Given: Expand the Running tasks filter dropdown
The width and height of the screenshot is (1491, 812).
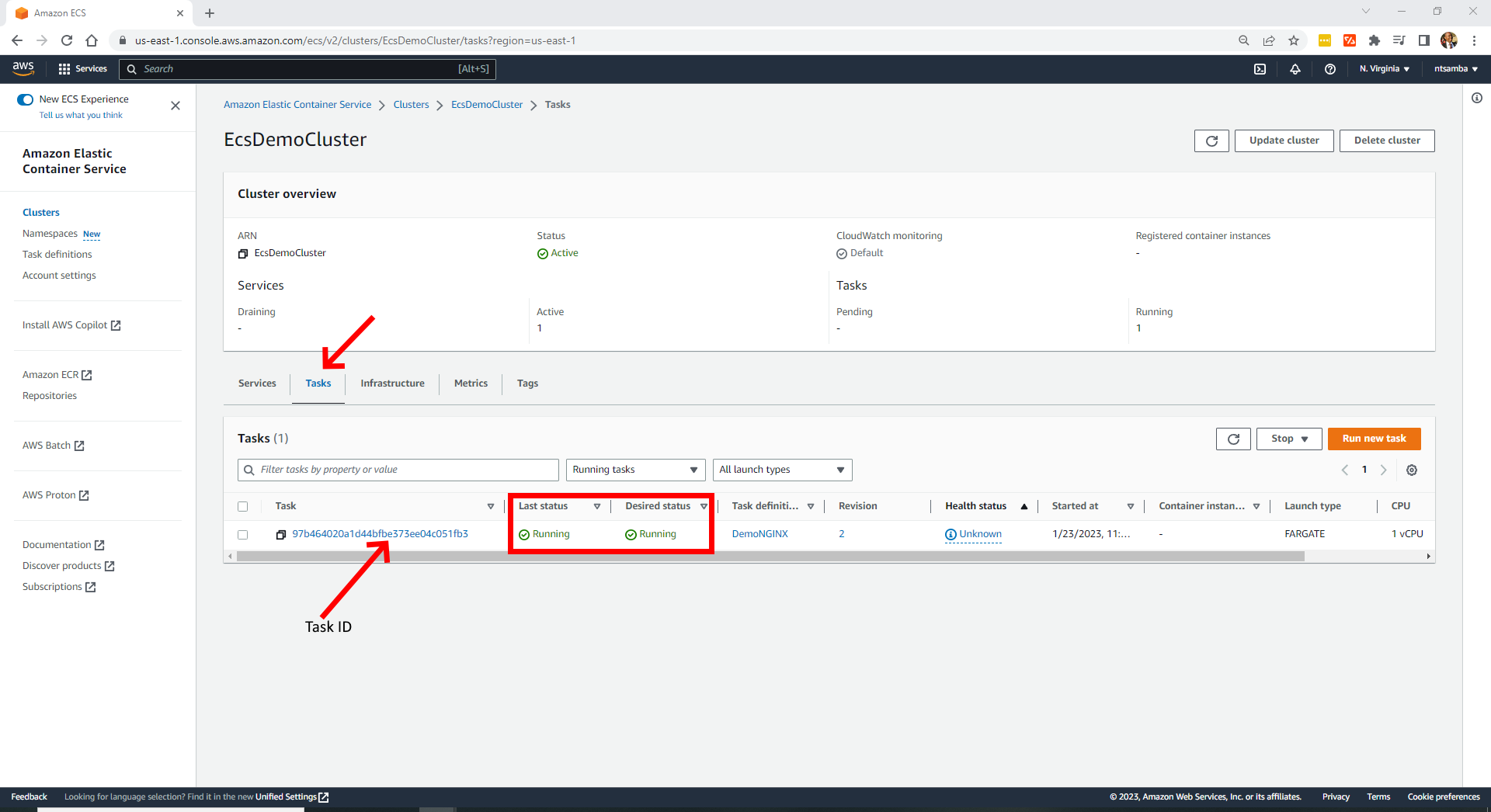Looking at the screenshot, I should click(634, 470).
